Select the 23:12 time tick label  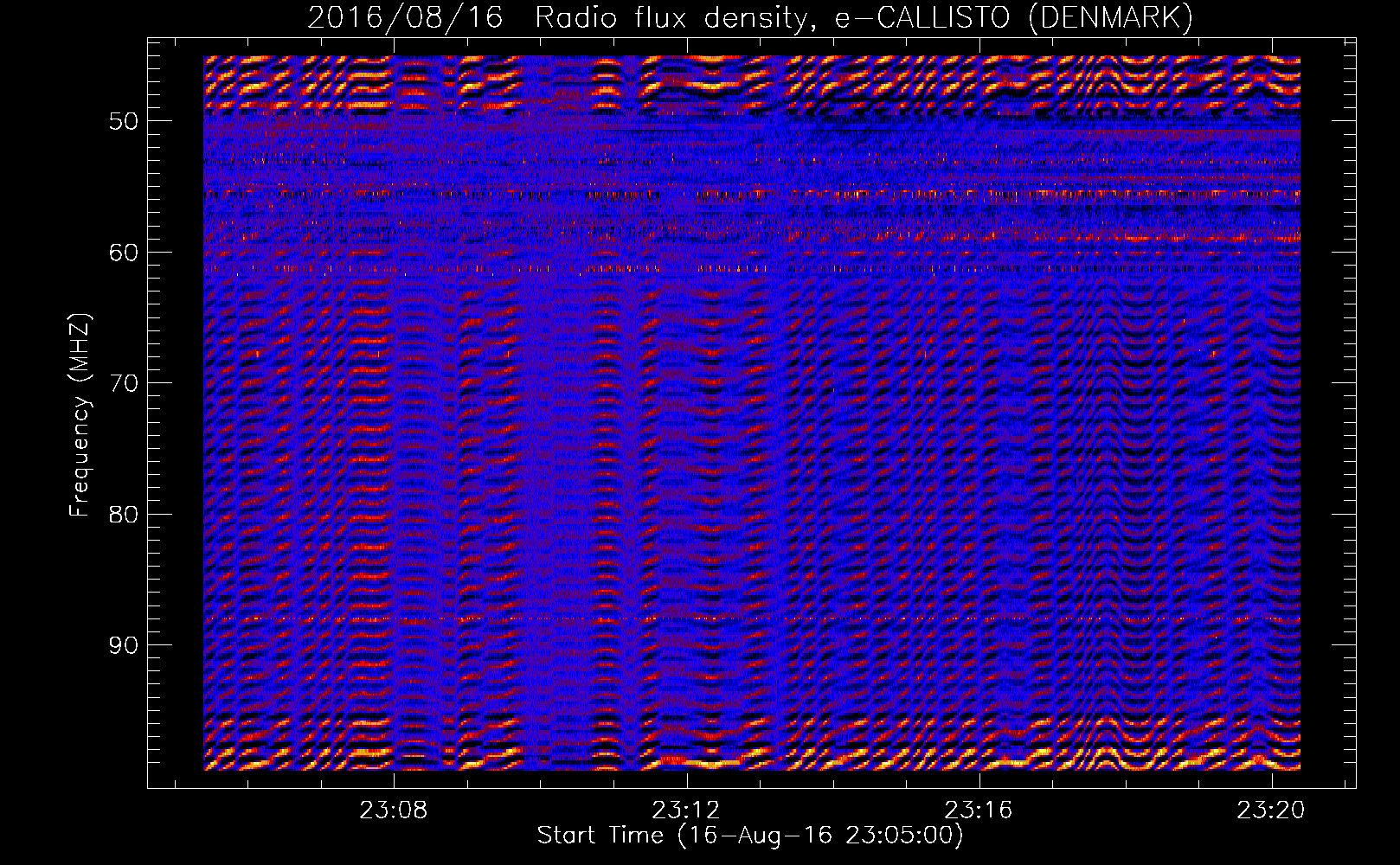coord(686,811)
